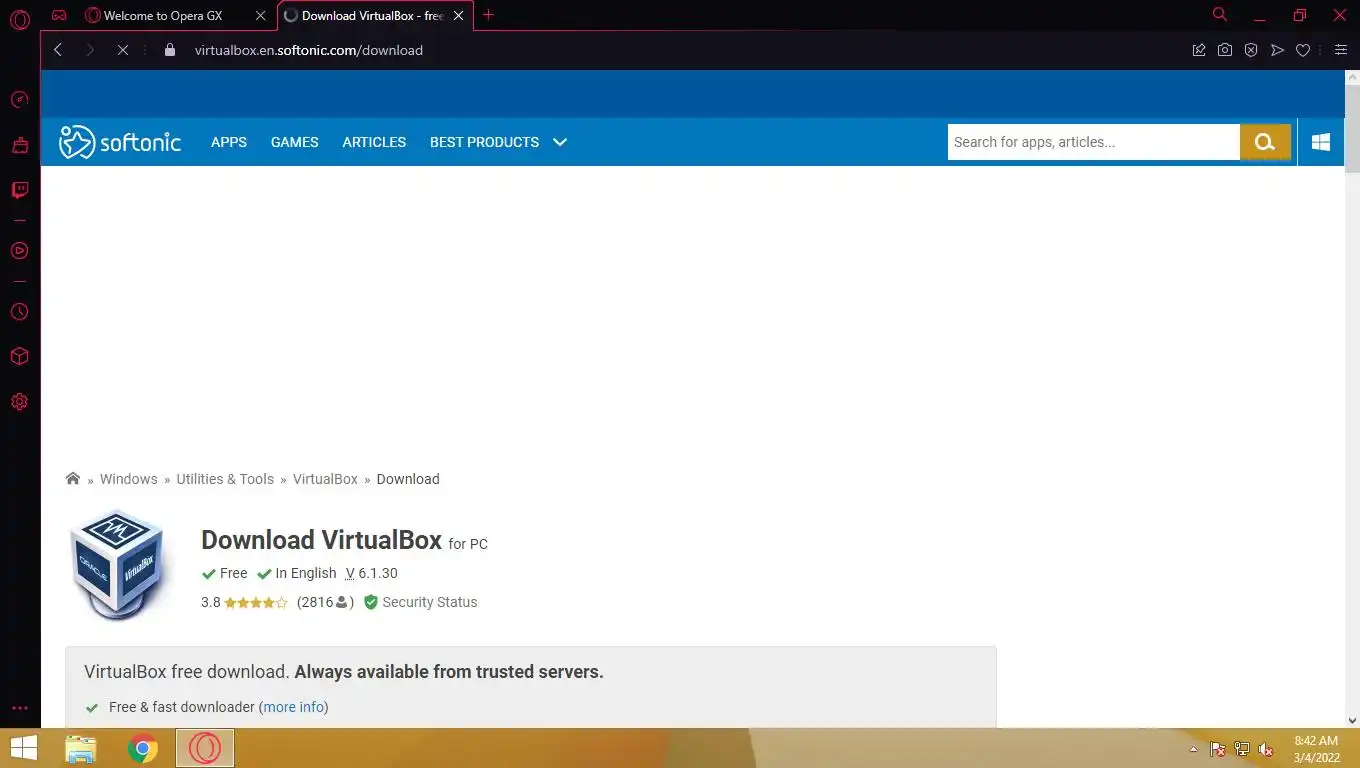The width and height of the screenshot is (1360, 768).
Task: Expand the Best Products dropdown chevron
Action: (x=560, y=142)
